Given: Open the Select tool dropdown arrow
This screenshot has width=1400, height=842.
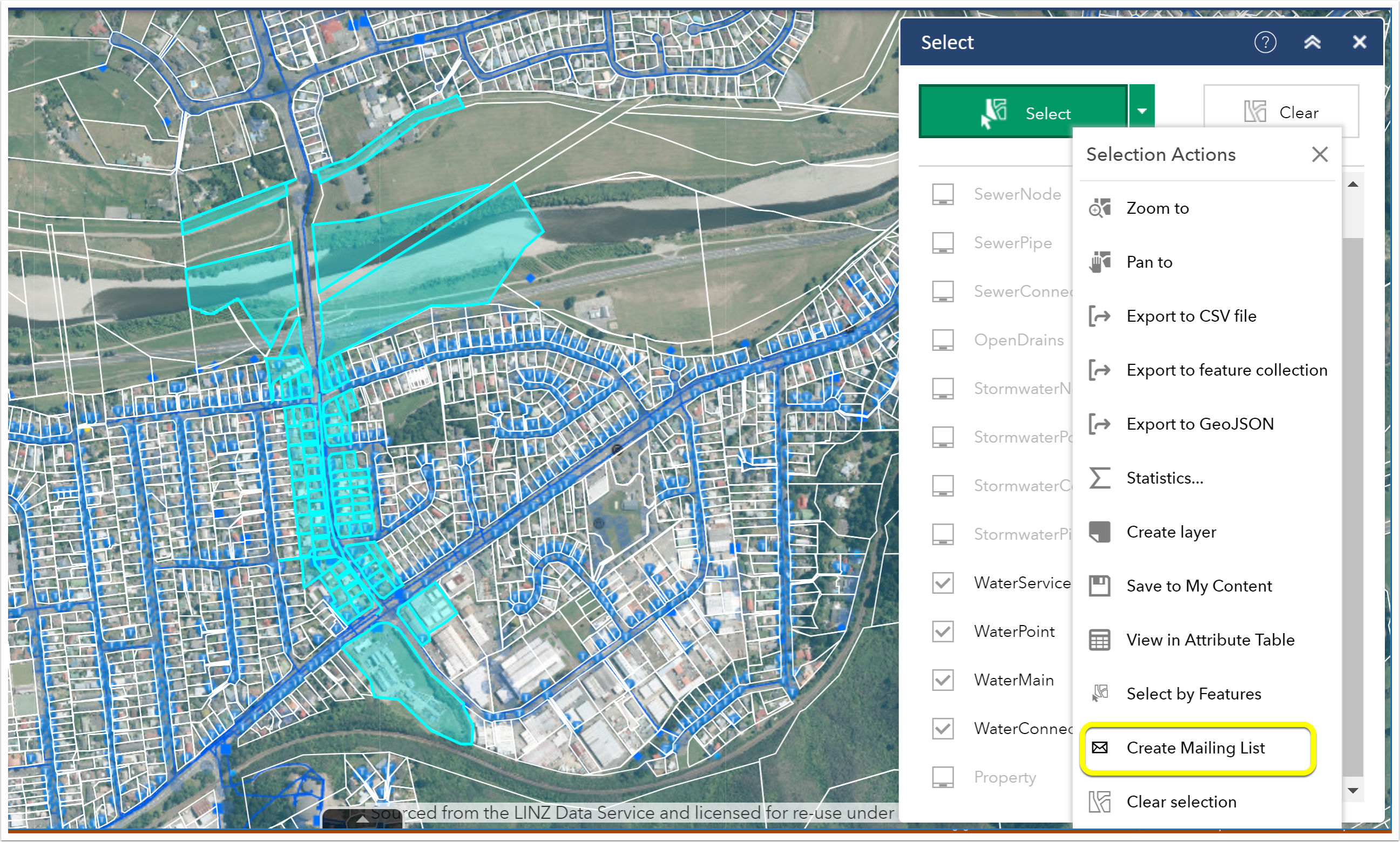Looking at the screenshot, I should point(1141,111).
